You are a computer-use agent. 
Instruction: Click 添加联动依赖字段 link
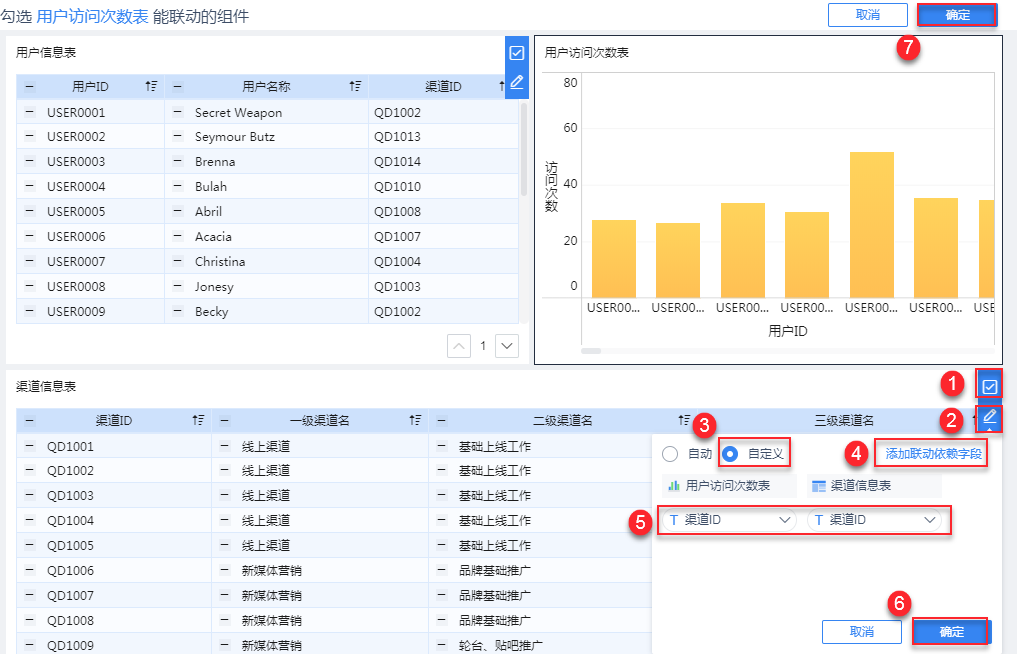(933, 454)
